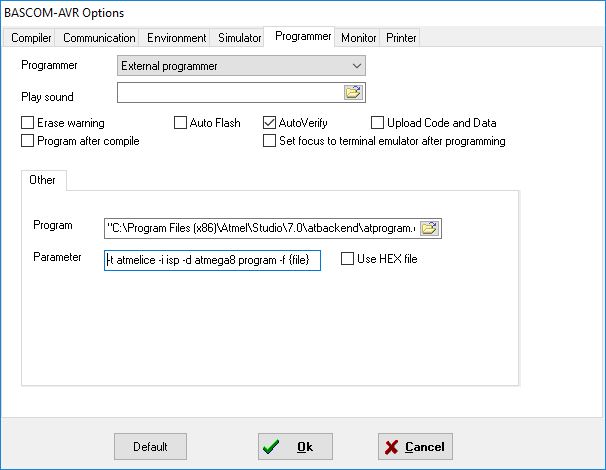Open the Communication tab
Screen dimensions: 606x470
[x=99, y=38]
